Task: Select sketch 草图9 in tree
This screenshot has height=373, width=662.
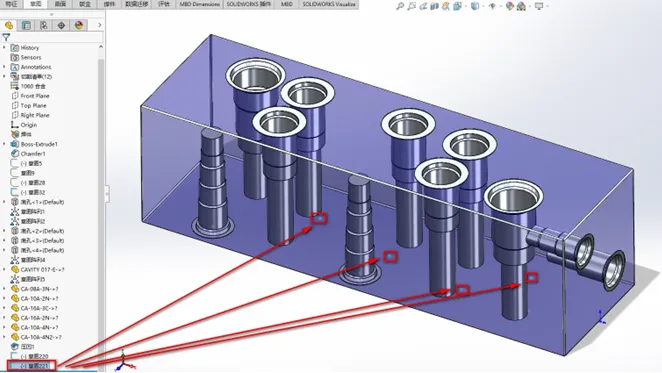Action: pos(27,173)
